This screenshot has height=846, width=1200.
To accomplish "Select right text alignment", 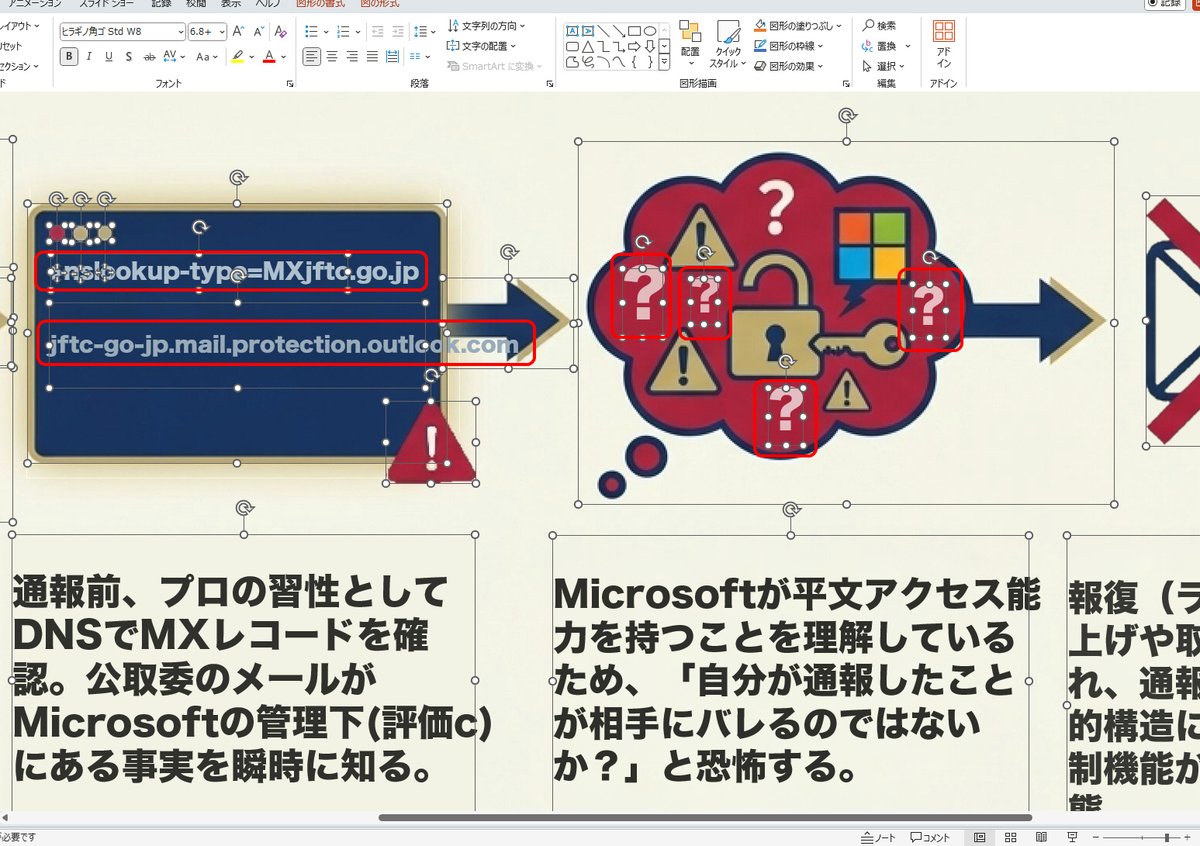I will pos(352,56).
